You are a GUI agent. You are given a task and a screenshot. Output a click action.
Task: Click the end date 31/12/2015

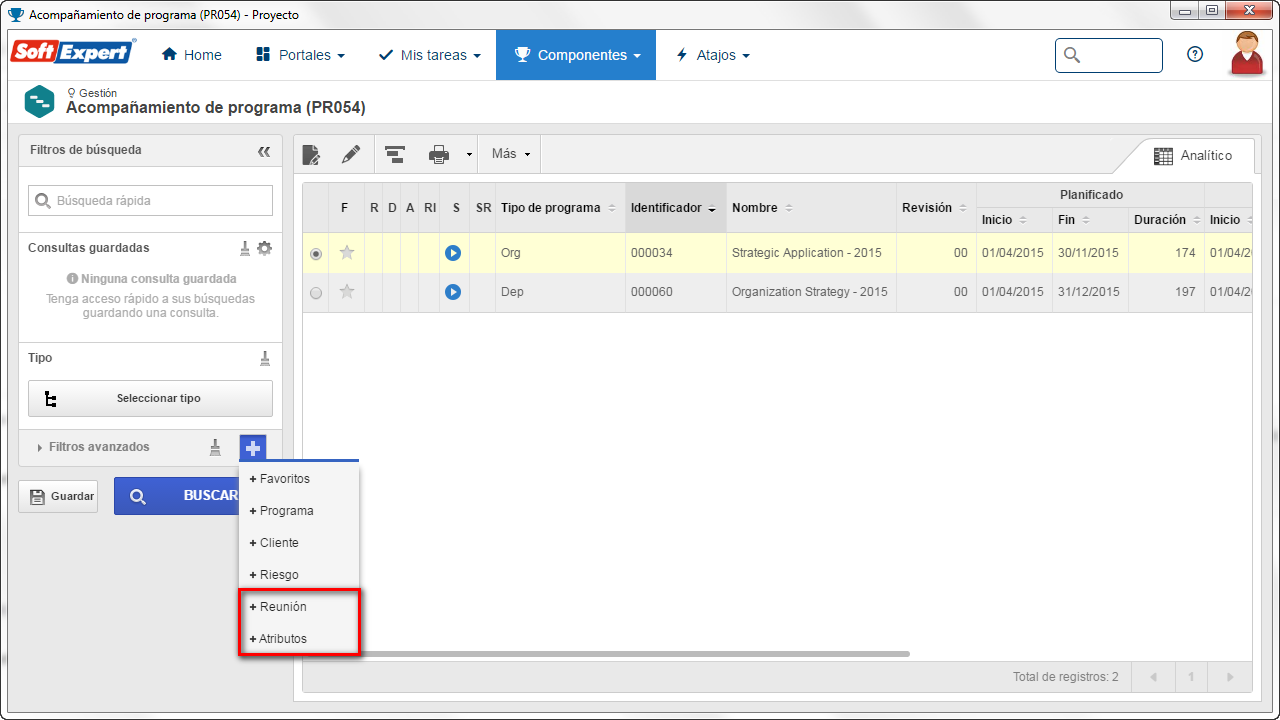(x=1090, y=292)
